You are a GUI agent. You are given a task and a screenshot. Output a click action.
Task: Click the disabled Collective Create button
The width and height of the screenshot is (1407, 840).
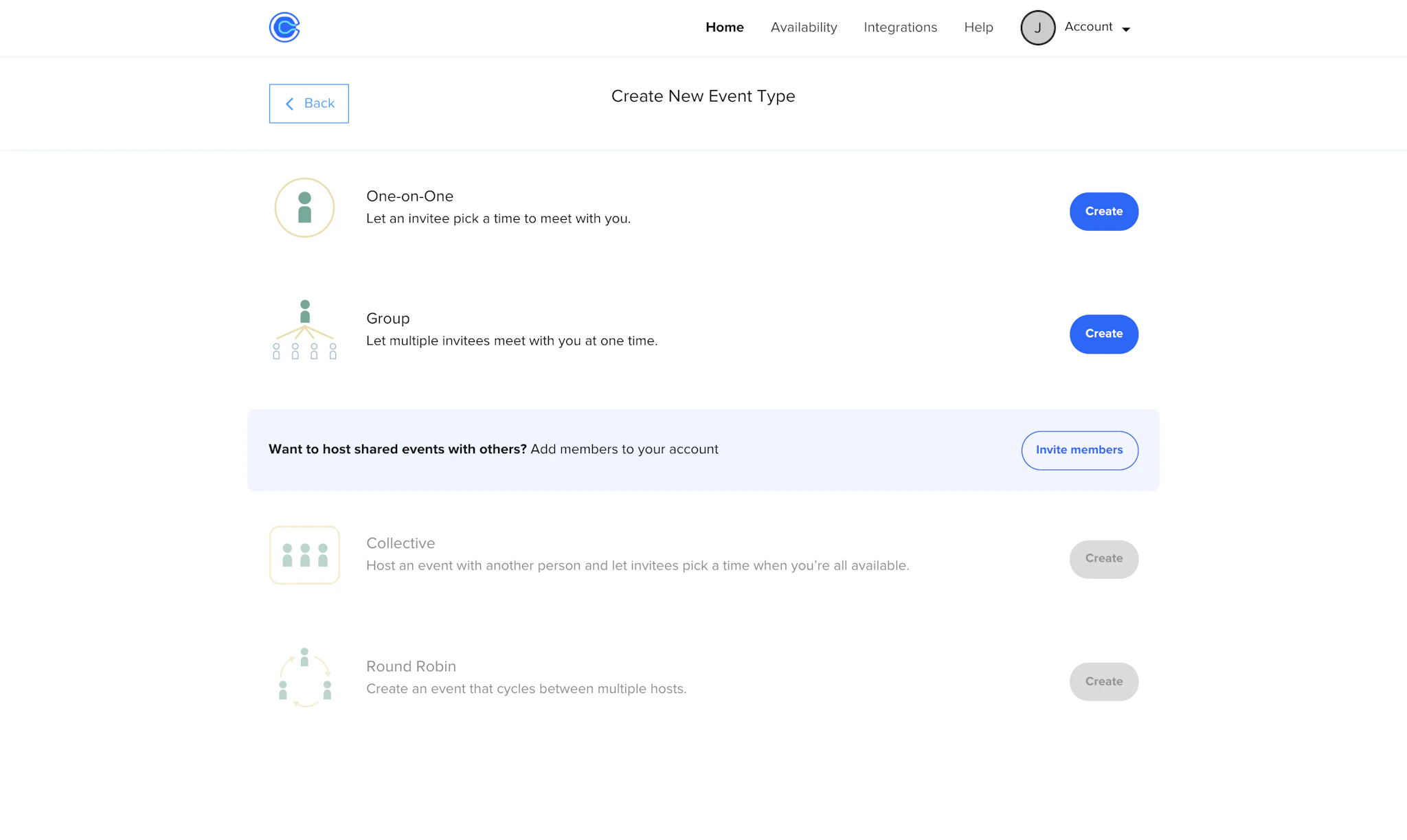1103,559
